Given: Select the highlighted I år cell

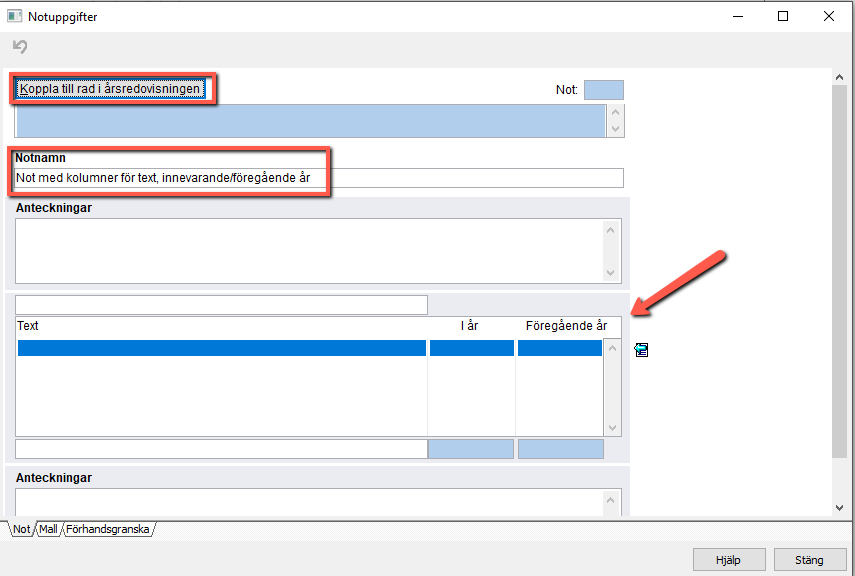Looking at the screenshot, I should (x=472, y=348).
